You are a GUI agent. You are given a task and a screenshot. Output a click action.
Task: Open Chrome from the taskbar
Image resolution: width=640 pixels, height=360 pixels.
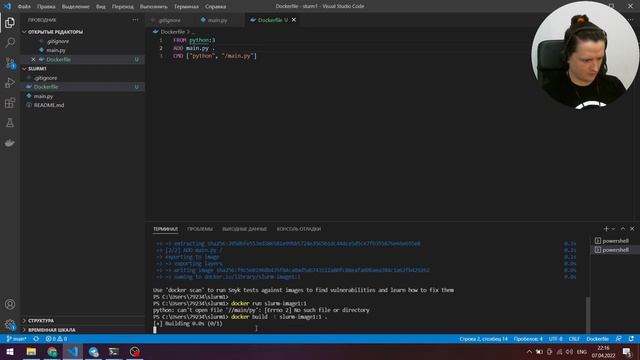coord(52,352)
